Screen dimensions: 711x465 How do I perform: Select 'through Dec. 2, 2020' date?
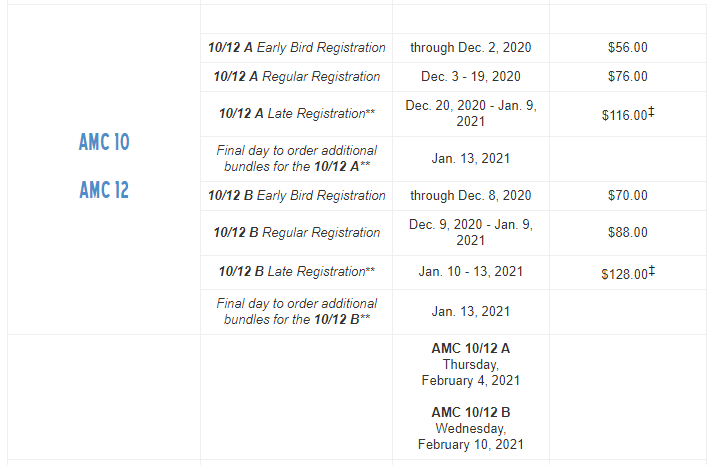[x=471, y=48]
